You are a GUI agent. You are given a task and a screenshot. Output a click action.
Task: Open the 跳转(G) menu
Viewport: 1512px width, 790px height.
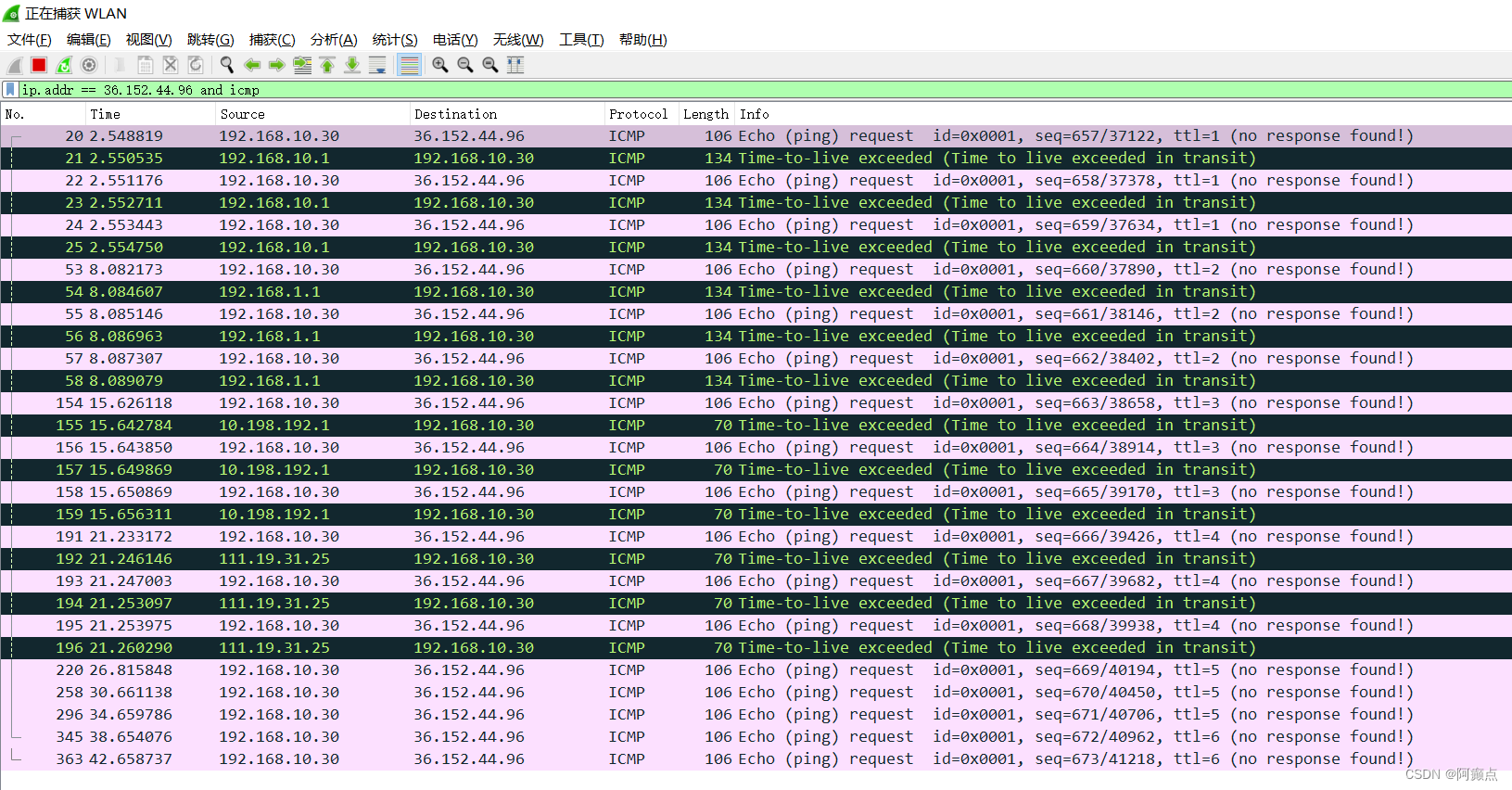(210, 40)
